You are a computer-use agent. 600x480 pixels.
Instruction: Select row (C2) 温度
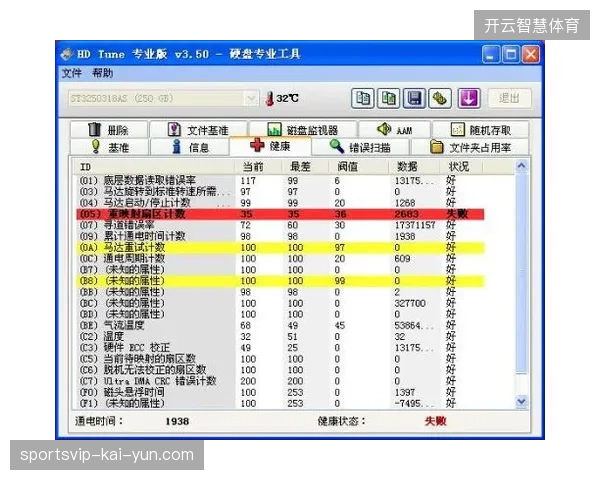[280, 337]
